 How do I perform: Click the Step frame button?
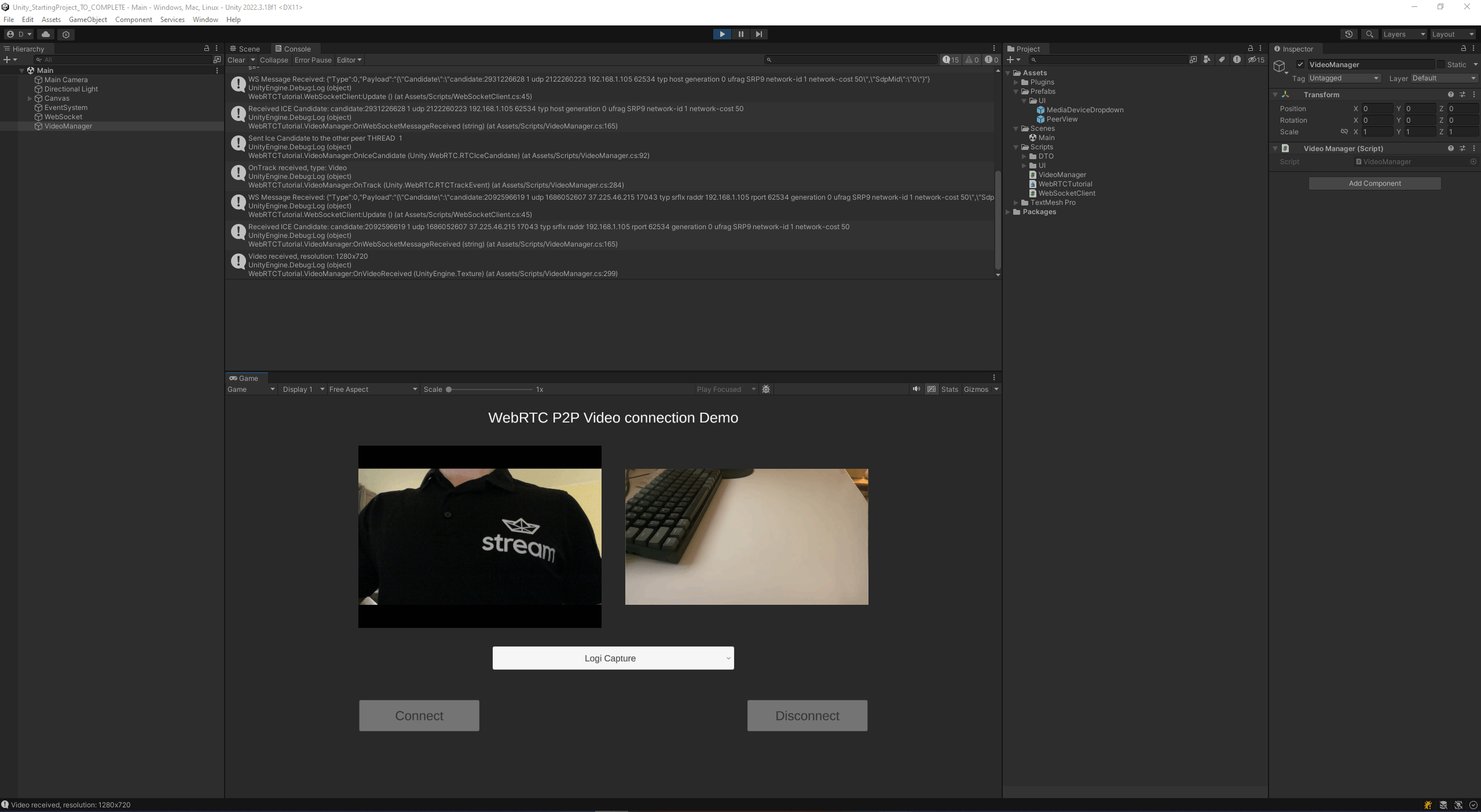click(759, 34)
